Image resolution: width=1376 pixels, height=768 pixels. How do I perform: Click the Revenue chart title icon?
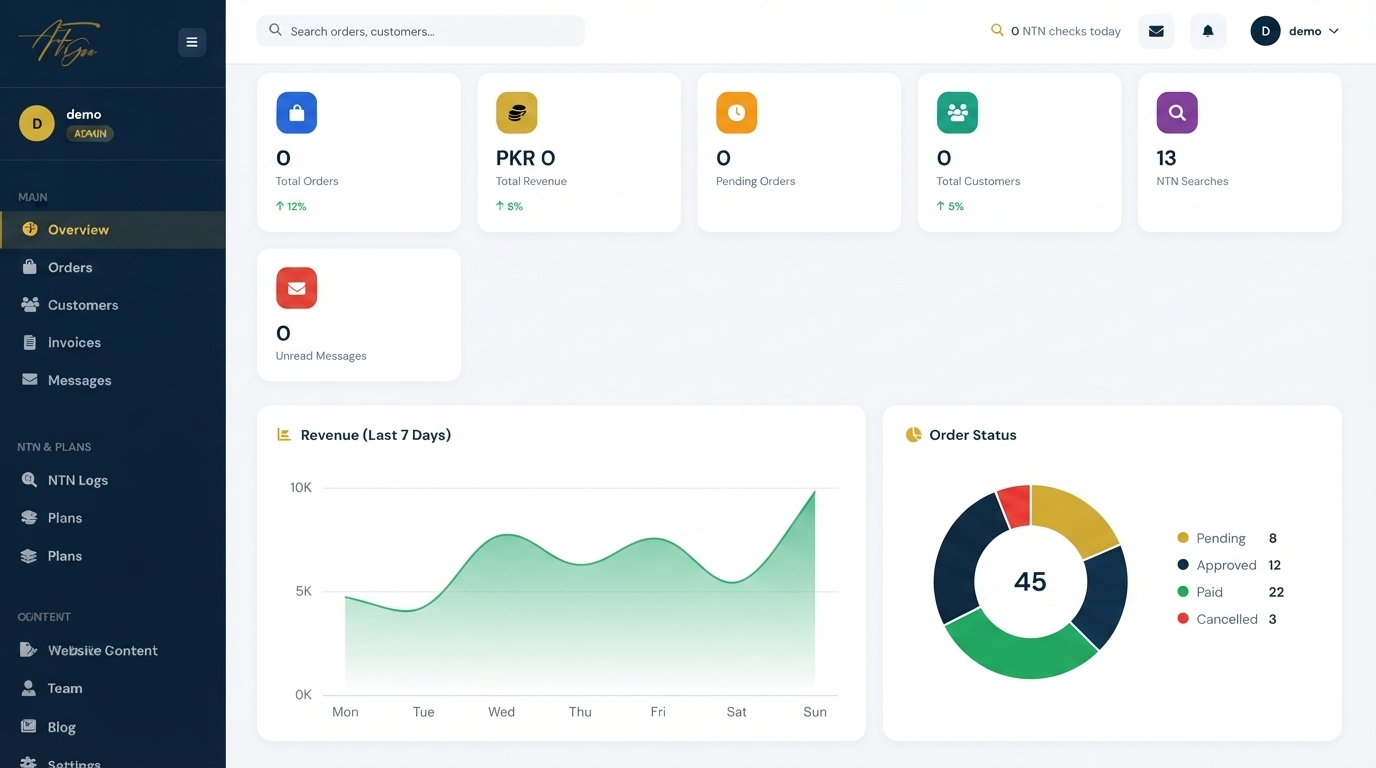[284, 435]
